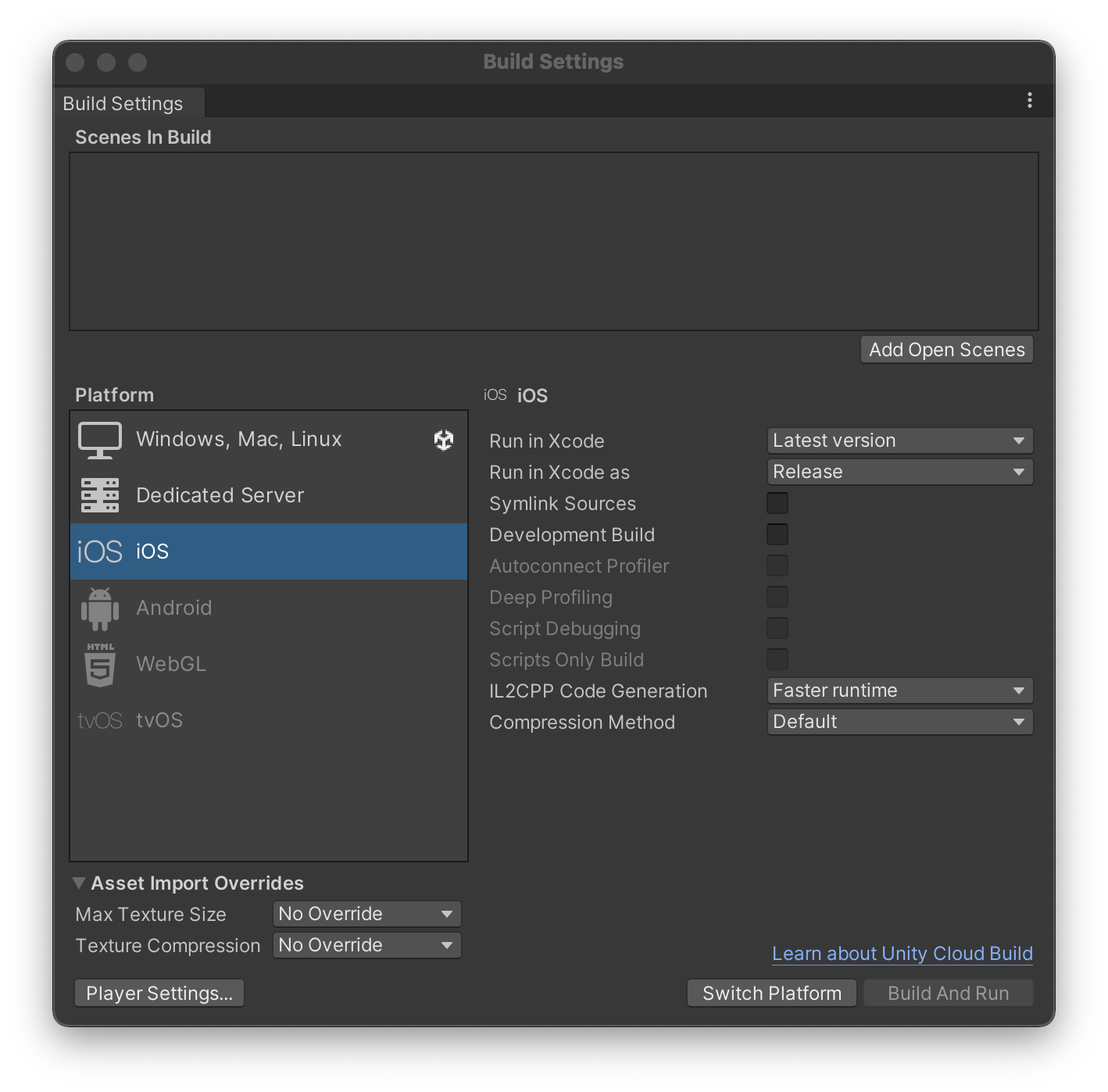Select the Dedicated Server platform row
Screen dimensions: 1108x1092
pos(269,495)
